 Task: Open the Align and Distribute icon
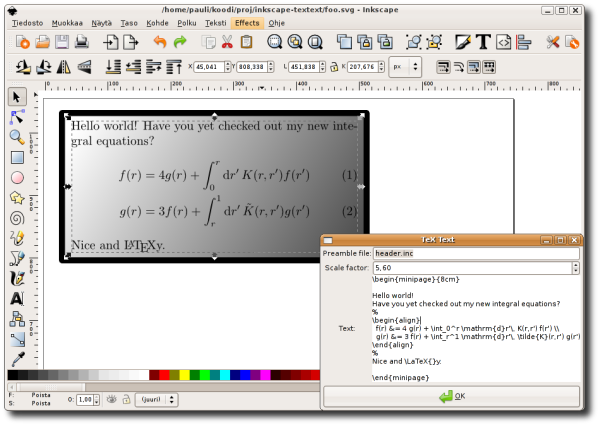click(523, 42)
